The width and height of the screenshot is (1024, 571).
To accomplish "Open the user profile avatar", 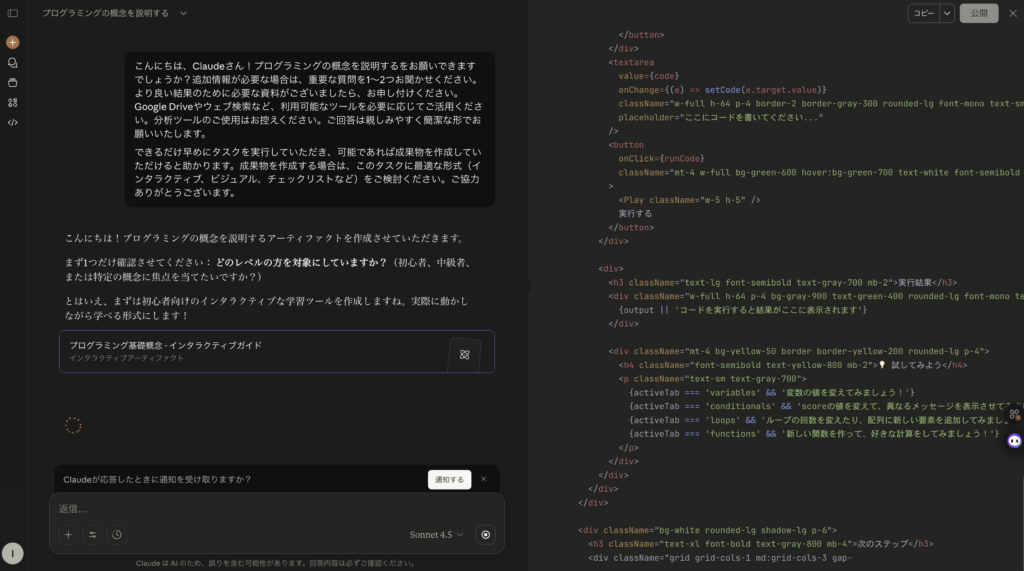I will [x=13, y=553].
